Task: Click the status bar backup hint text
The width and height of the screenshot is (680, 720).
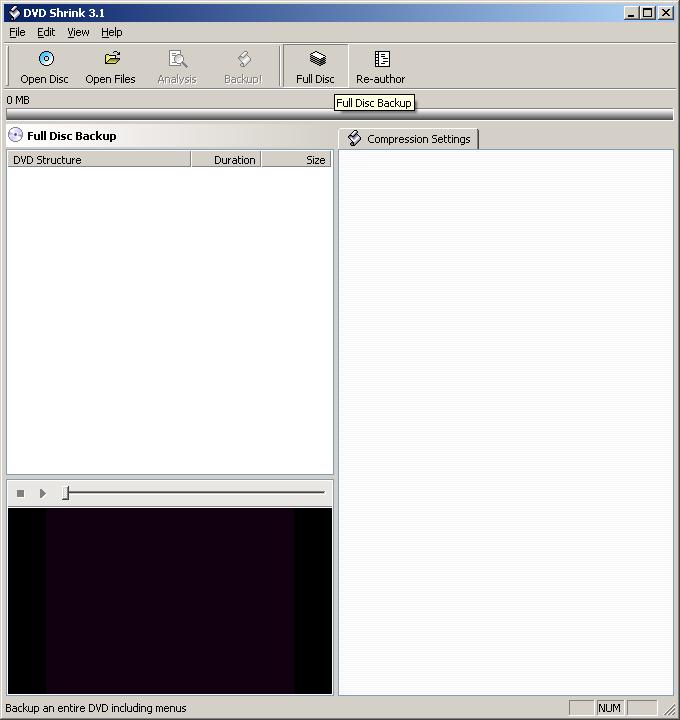Action: [x=96, y=708]
